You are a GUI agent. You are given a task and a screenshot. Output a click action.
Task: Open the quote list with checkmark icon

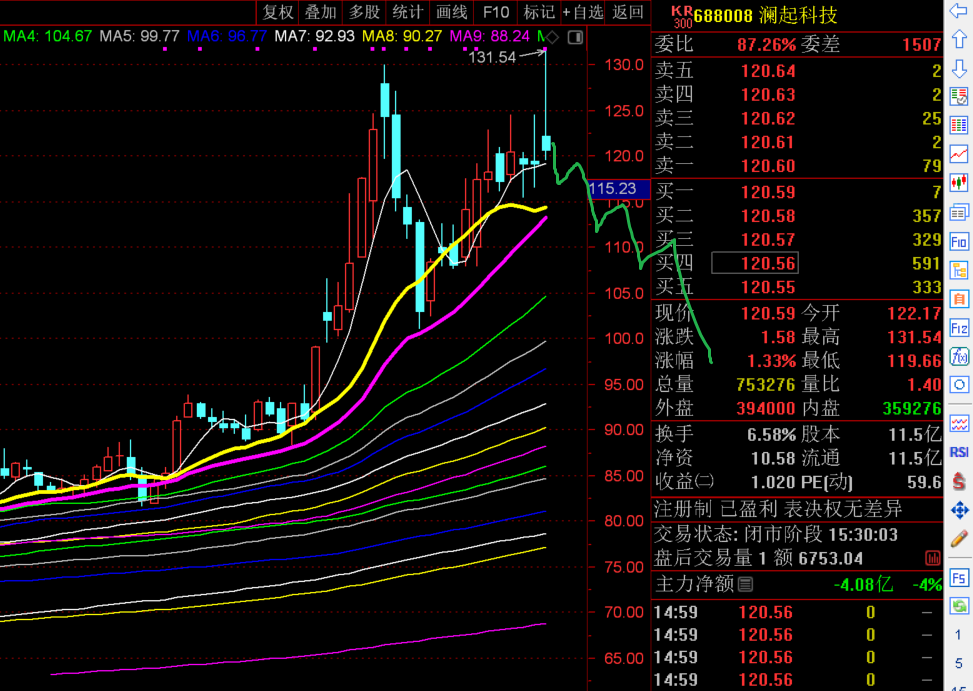click(959, 97)
